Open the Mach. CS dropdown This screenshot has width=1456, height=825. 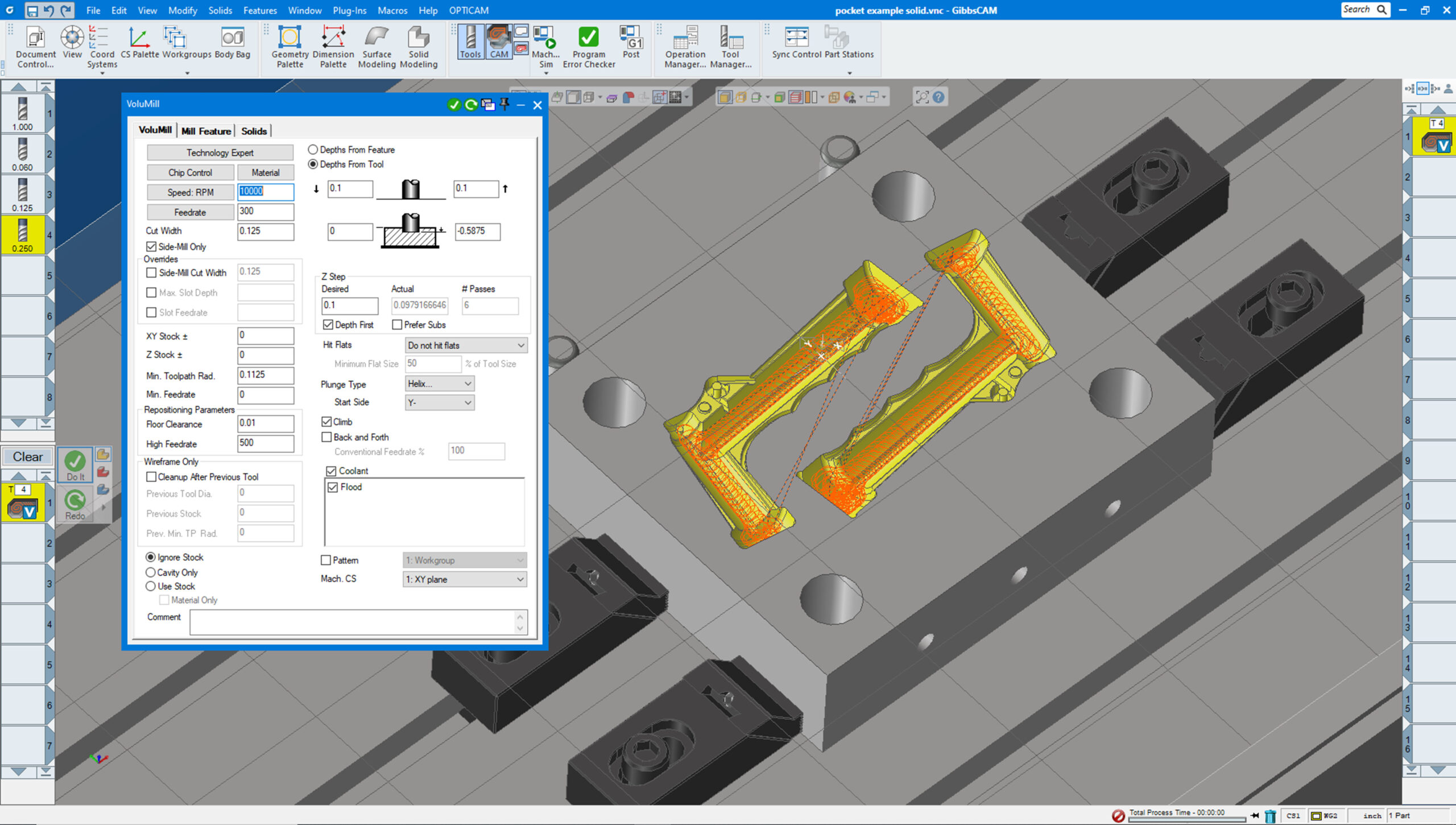(464, 579)
